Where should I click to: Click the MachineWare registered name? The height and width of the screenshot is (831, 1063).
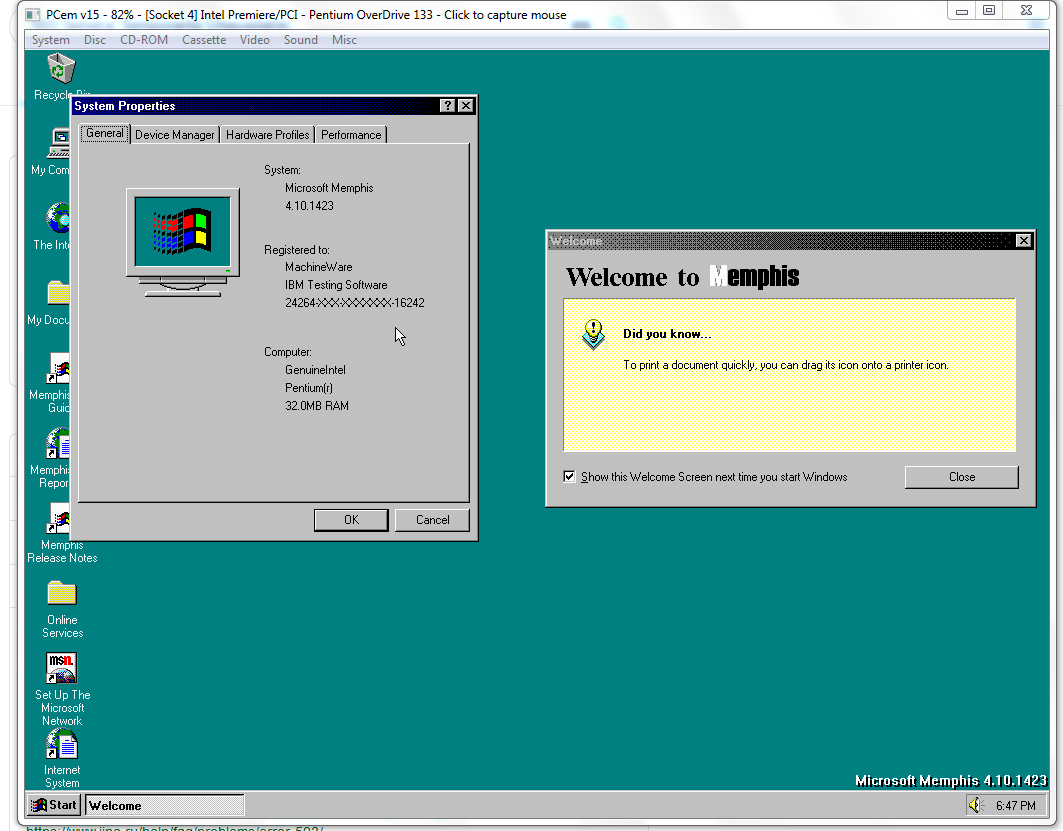click(x=319, y=267)
